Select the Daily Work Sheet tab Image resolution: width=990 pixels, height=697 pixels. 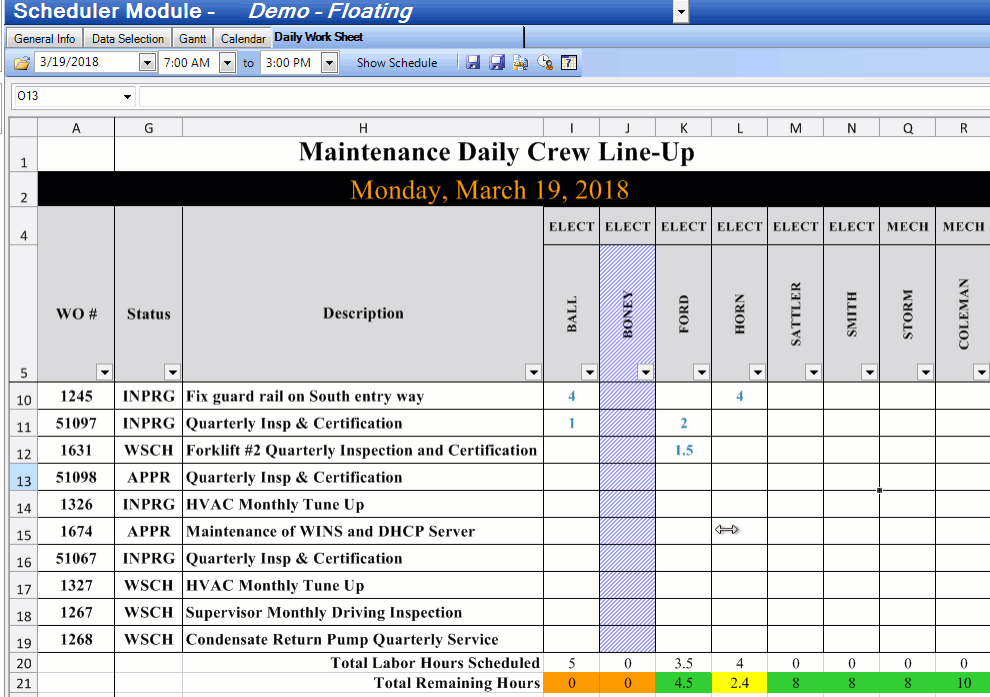coord(319,37)
